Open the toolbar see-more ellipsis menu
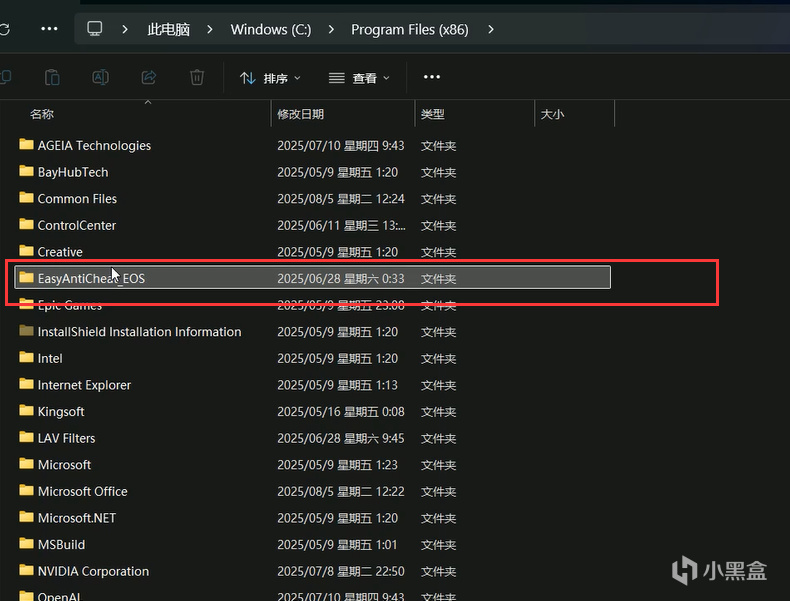This screenshot has width=790, height=601. pos(432,77)
